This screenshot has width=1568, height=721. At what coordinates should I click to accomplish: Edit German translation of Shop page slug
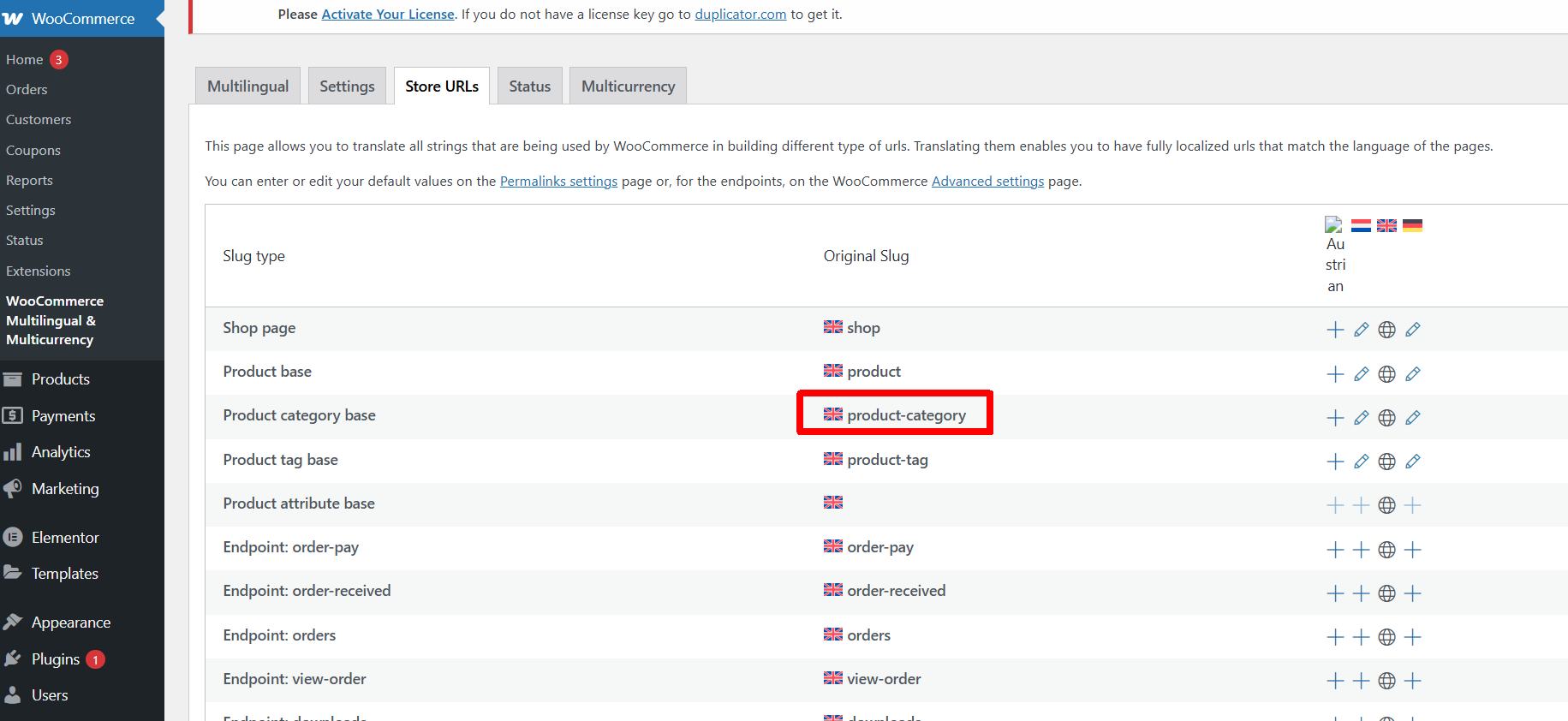coord(1413,330)
